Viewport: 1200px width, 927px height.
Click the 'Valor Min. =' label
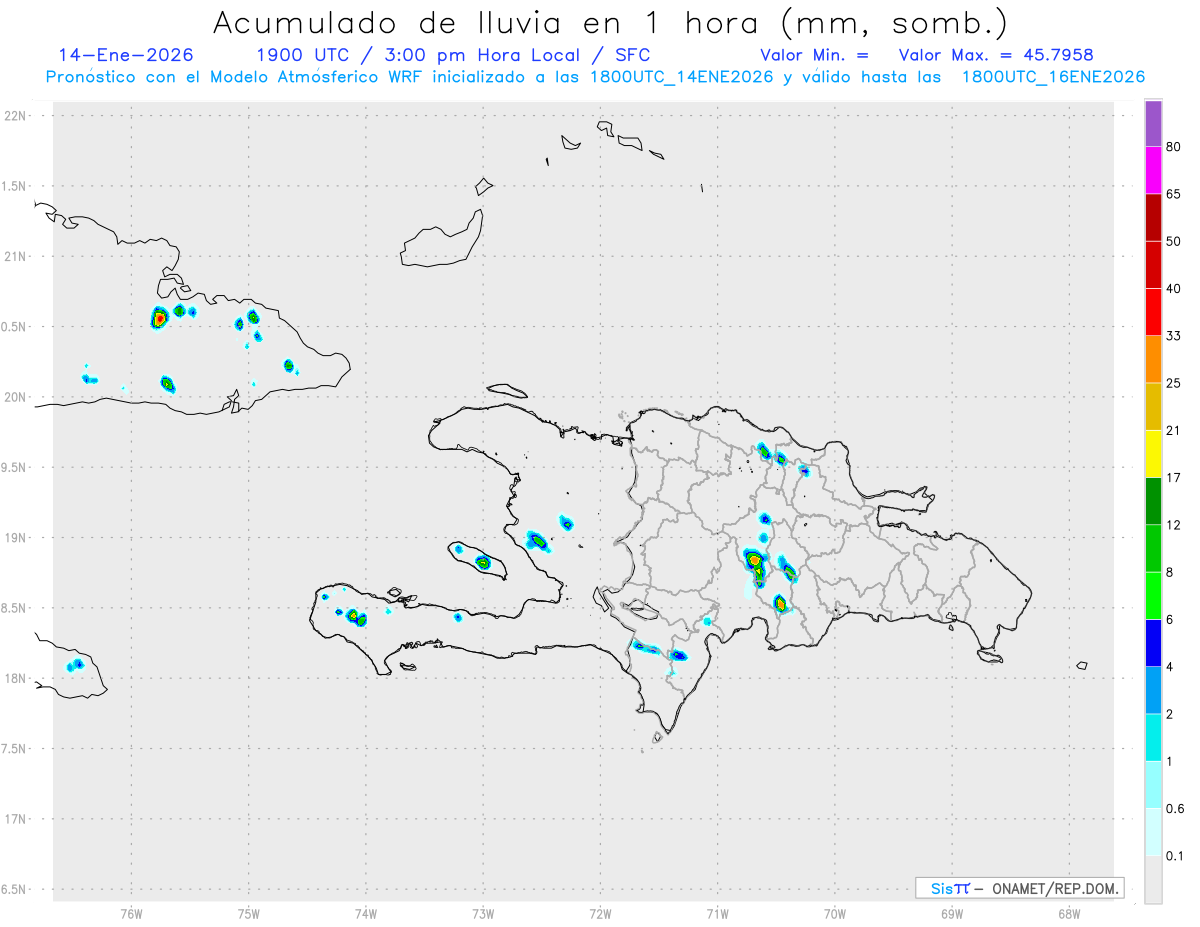pos(814,55)
